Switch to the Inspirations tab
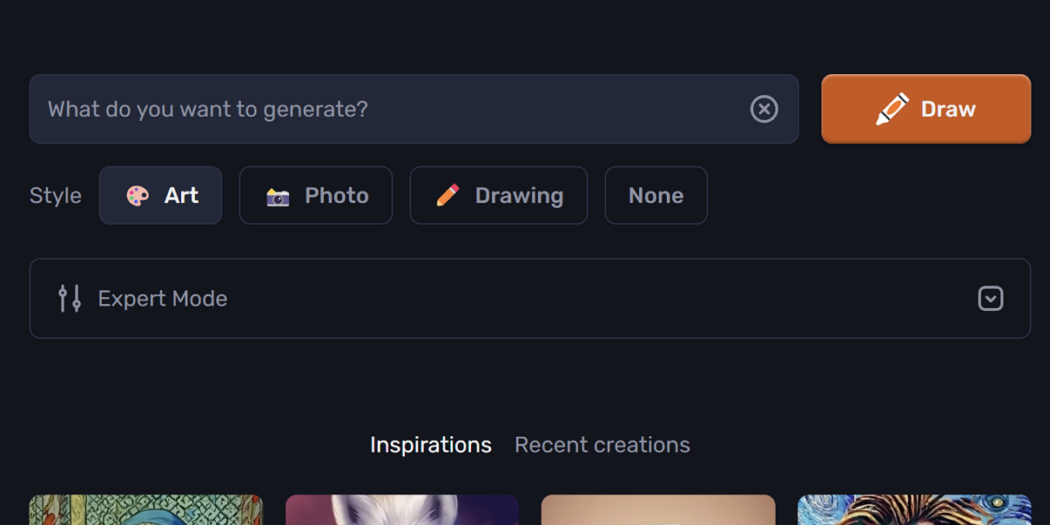The image size is (1050, 525). coord(431,445)
